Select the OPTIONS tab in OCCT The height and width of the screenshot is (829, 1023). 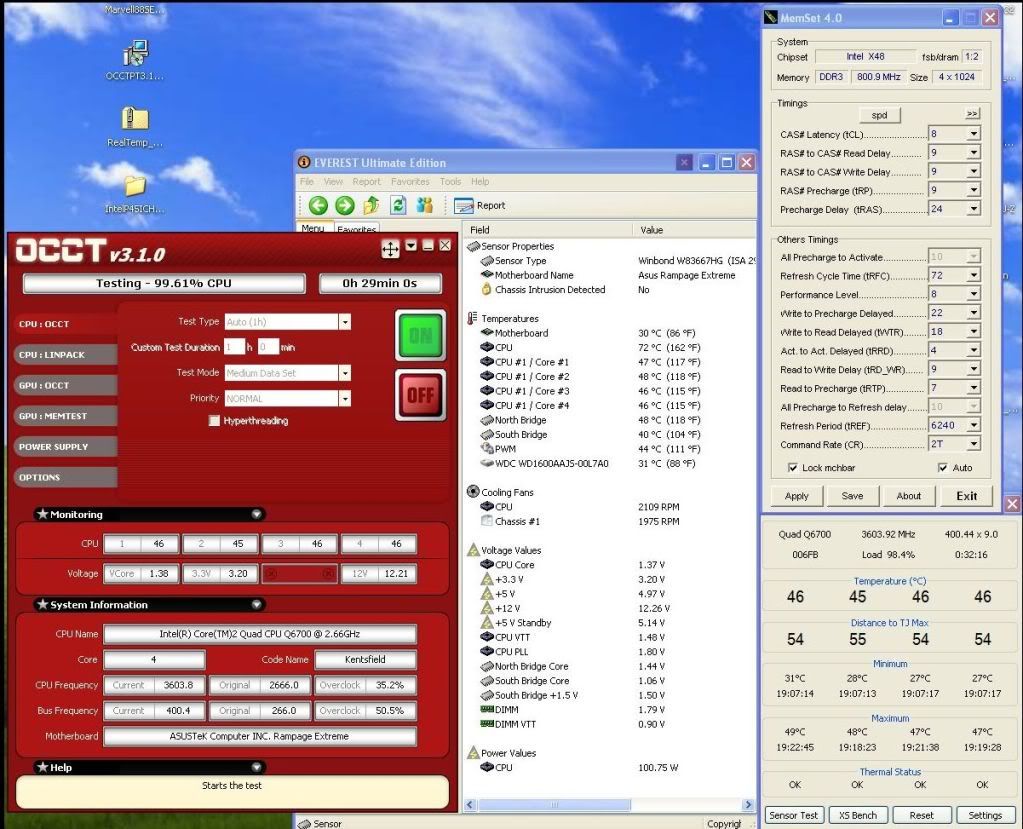[x=65, y=477]
